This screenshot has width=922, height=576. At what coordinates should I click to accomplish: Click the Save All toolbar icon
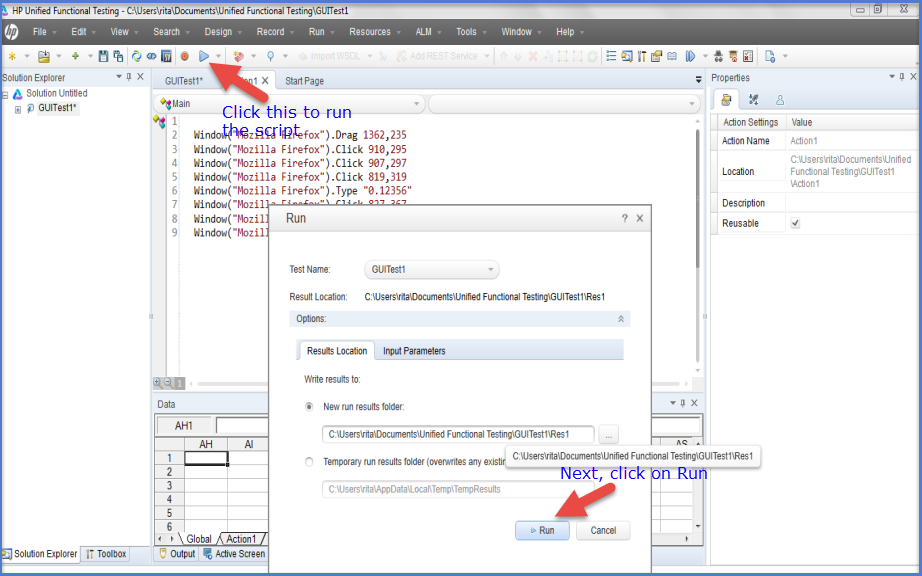118,56
